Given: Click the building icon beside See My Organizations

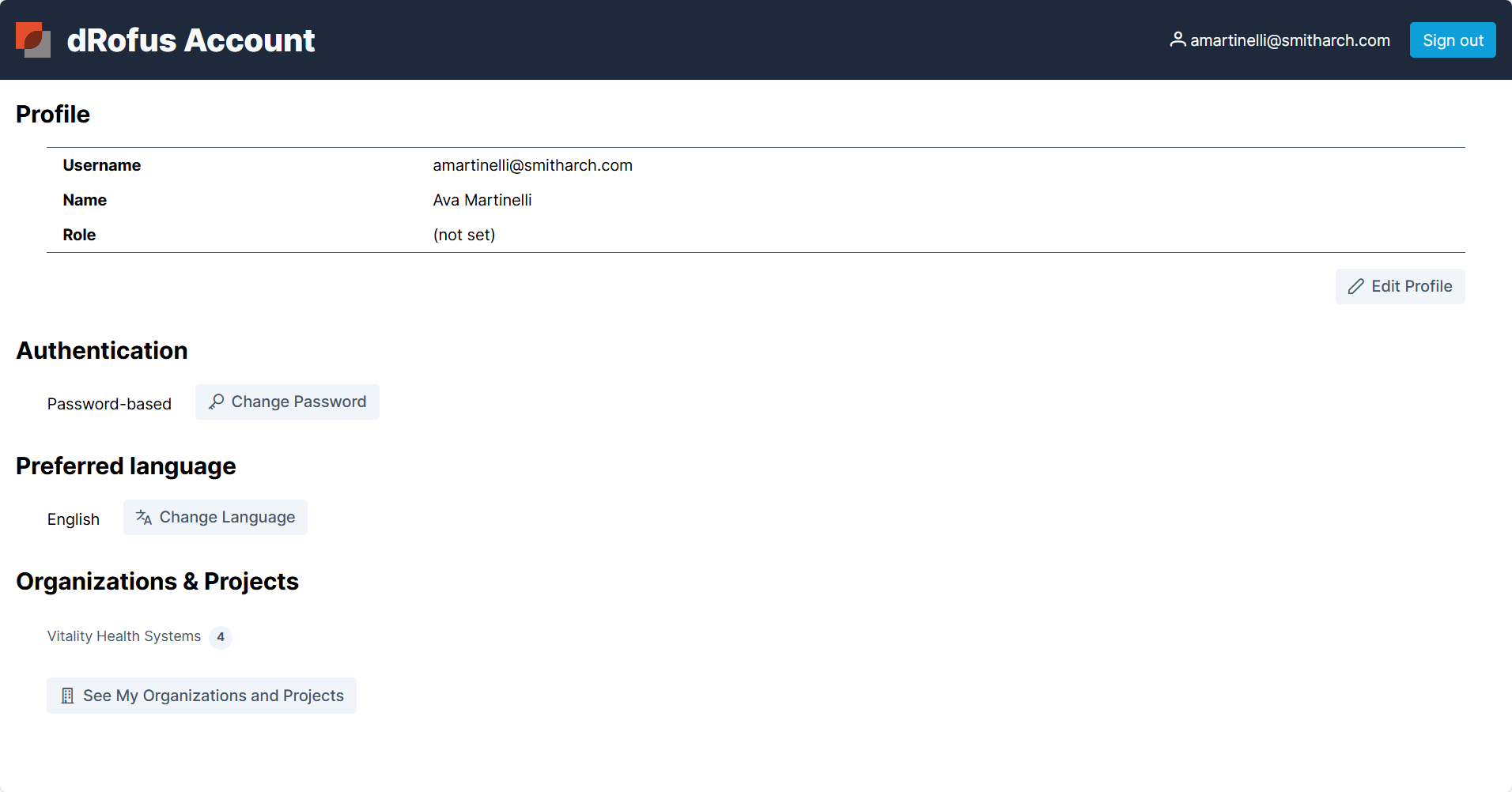Looking at the screenshot, I should [x=68, y=696].
